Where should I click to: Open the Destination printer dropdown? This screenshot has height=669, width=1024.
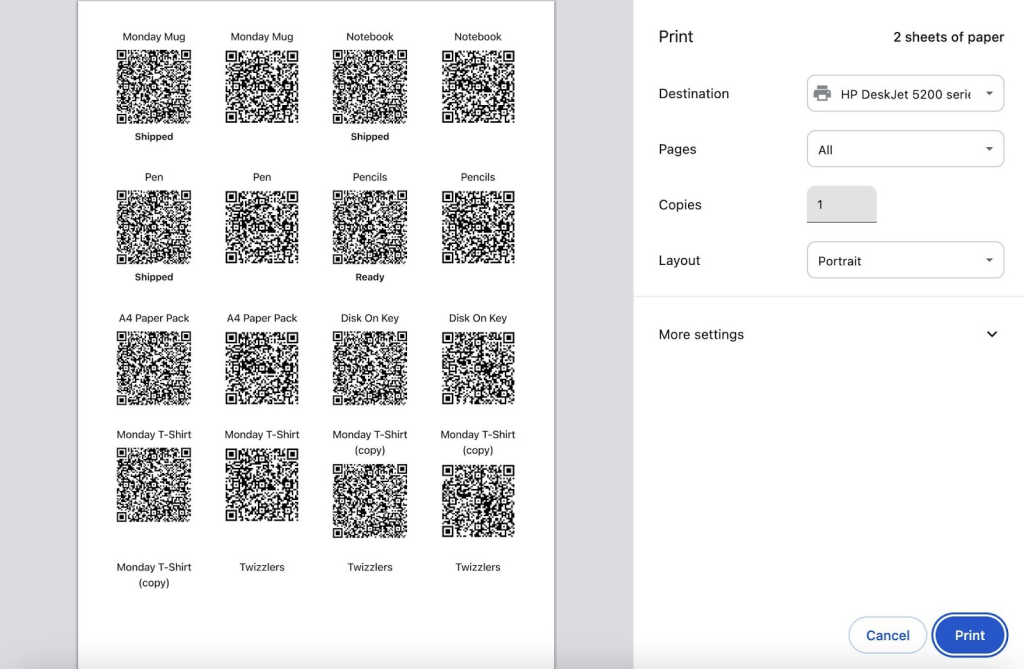tap(905, 94)
